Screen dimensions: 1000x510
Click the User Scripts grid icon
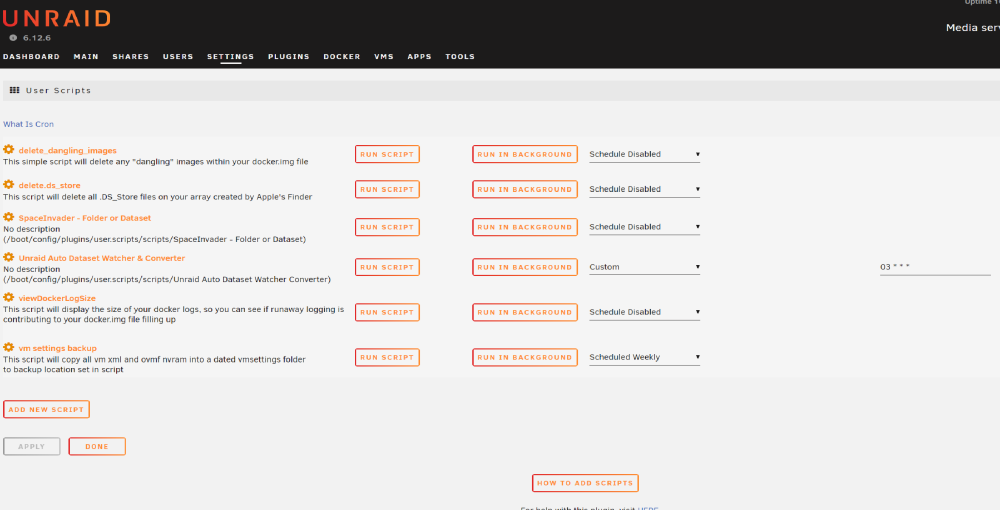(15, 91)
